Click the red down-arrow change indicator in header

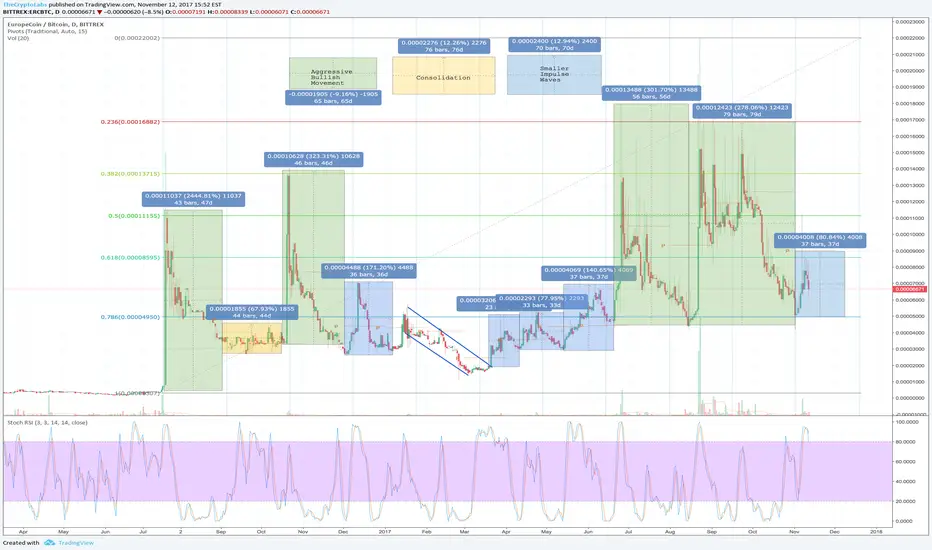coord(100,12)
